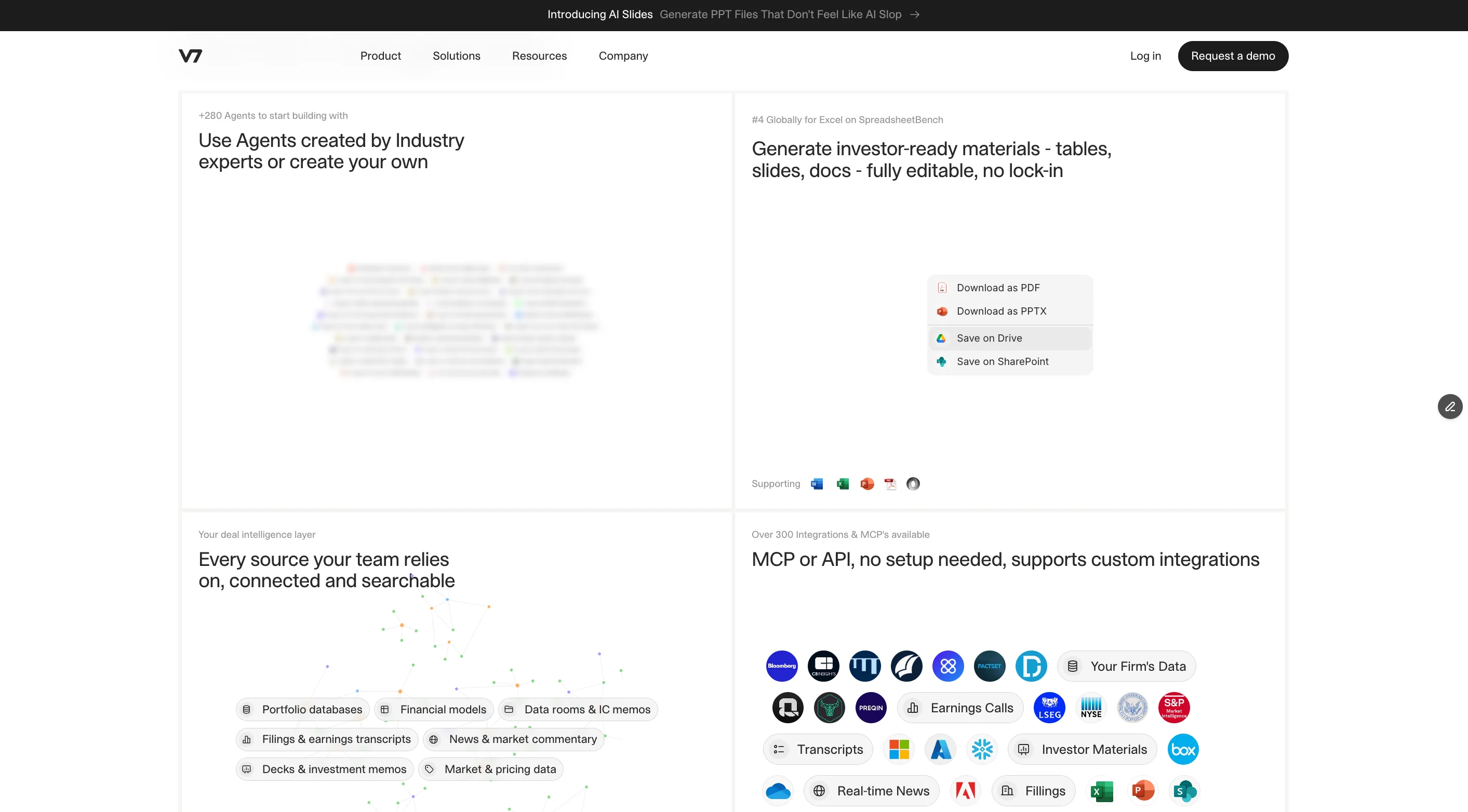The image size is (1468, 812).
Task: Click the FactSet integration logo
Action: tap(989, 666)
